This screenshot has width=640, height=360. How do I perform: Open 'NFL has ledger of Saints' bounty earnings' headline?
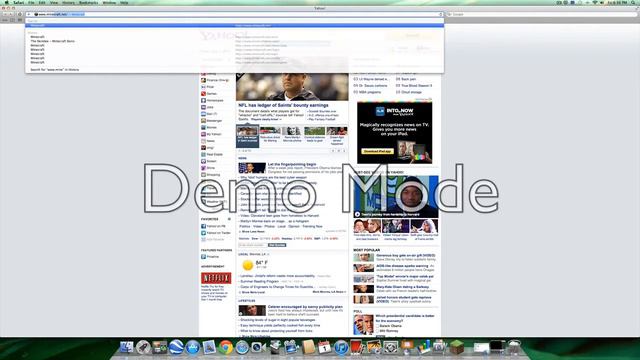[283, 105]
